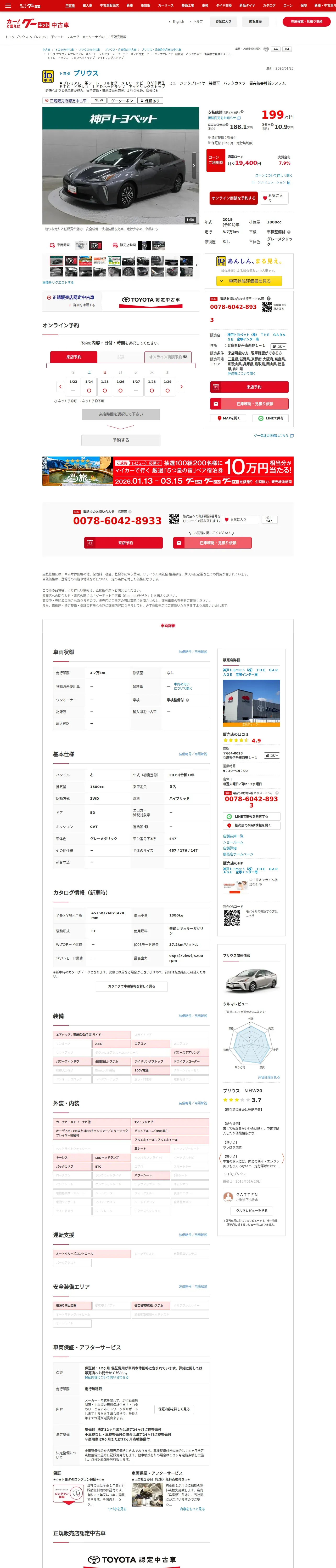Select the オンライン商談予約 tab
The height and width of the screenshot is (1568, 336).
click(x=168, y=357)
